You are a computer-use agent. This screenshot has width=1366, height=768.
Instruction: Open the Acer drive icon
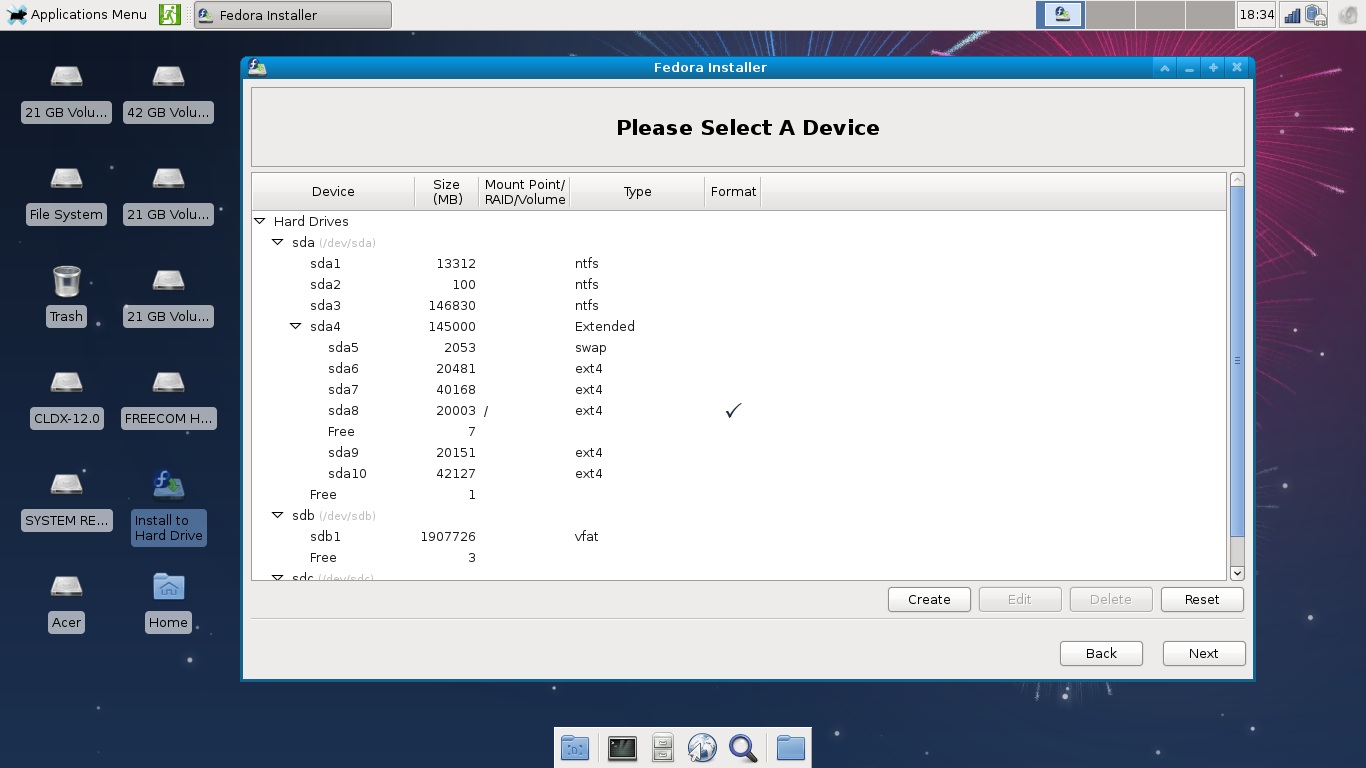click(x=66, y=603)
